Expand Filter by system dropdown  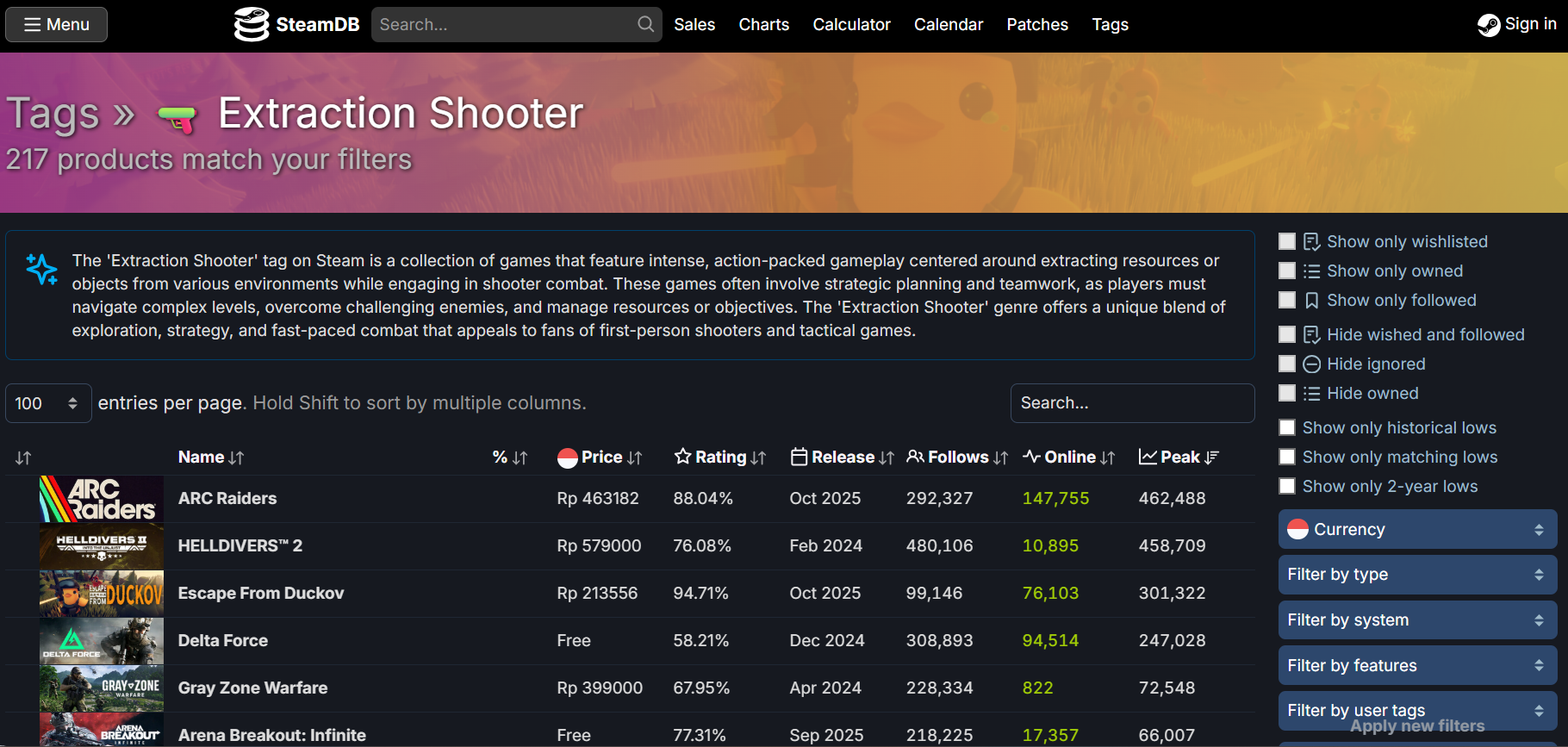point(1417,620)
